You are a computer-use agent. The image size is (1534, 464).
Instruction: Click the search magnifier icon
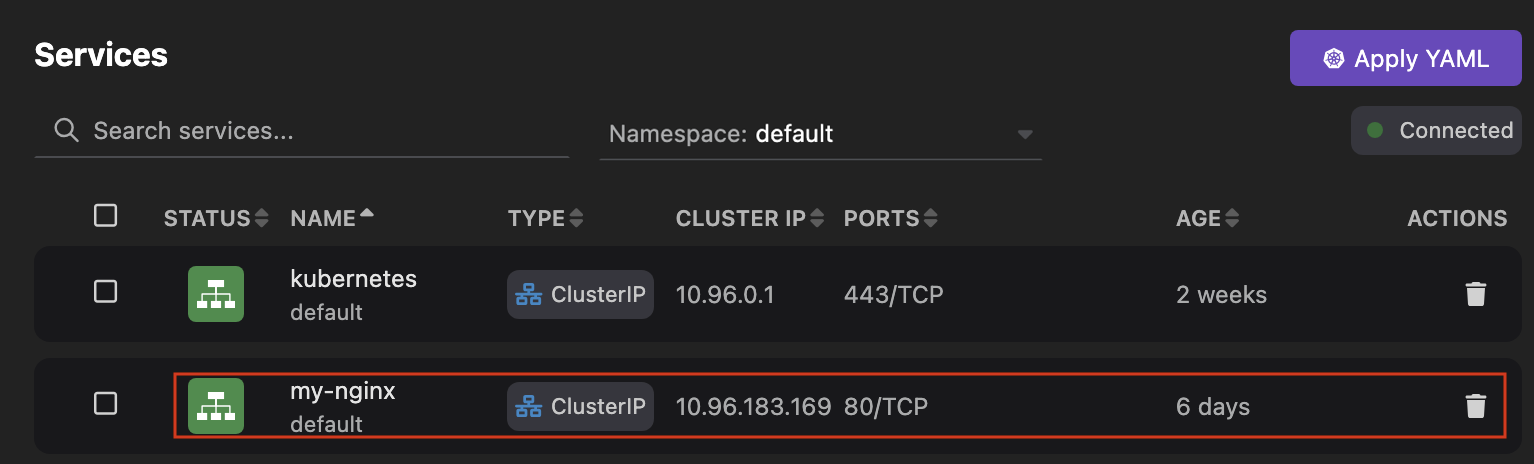(x=66, y=131)
